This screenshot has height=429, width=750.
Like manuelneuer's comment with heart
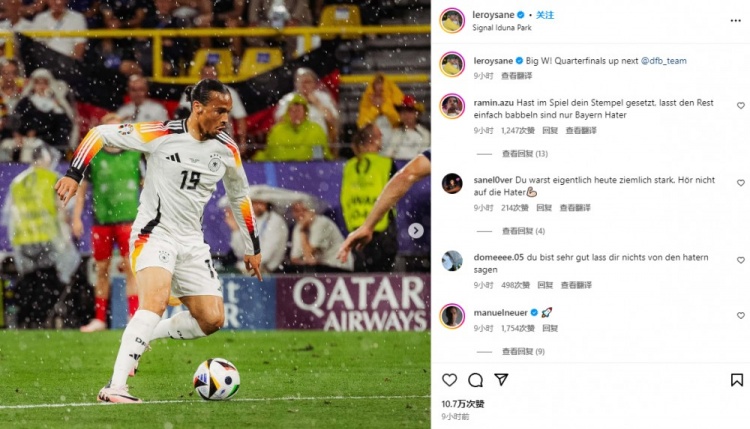coord(740,316)
